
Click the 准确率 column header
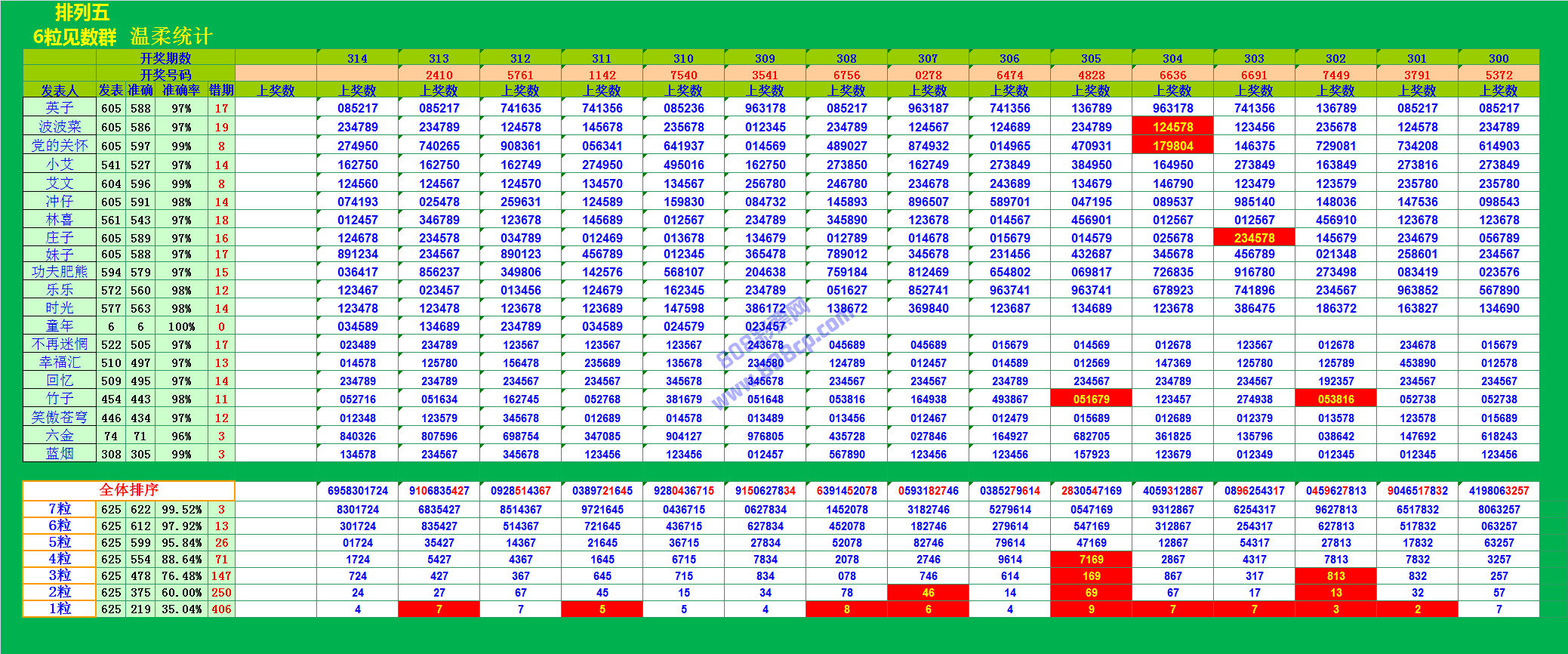(181, 91)
